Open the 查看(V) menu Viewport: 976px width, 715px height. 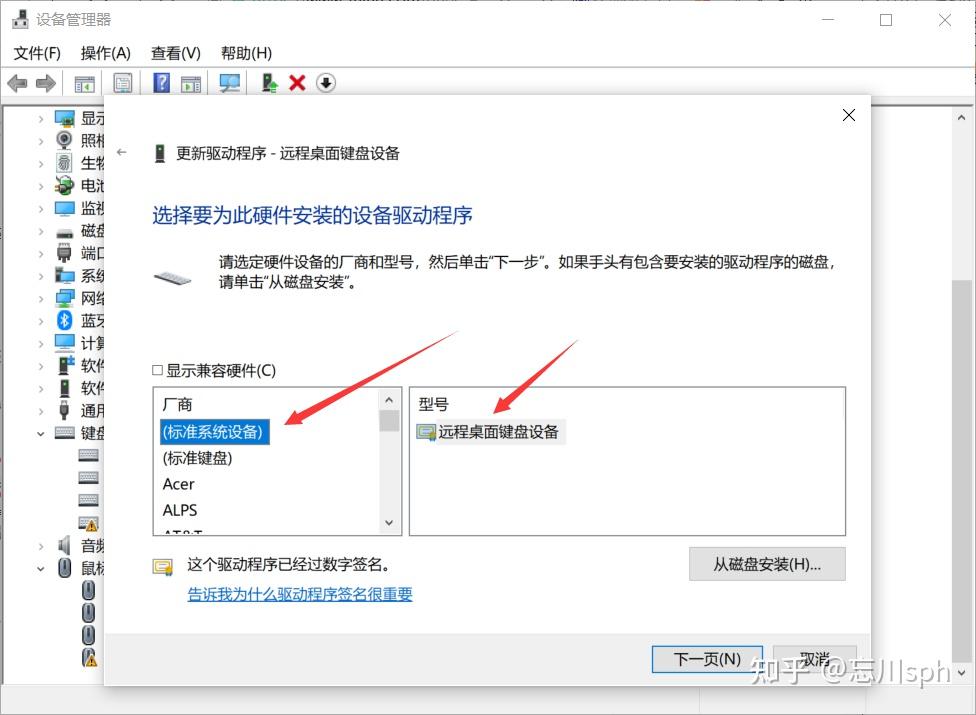pyautogui.click(x=175, y=53)
